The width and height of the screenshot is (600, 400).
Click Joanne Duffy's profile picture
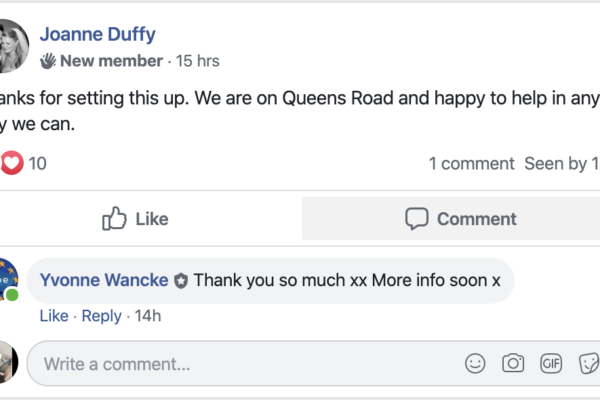tap(9, 46)
